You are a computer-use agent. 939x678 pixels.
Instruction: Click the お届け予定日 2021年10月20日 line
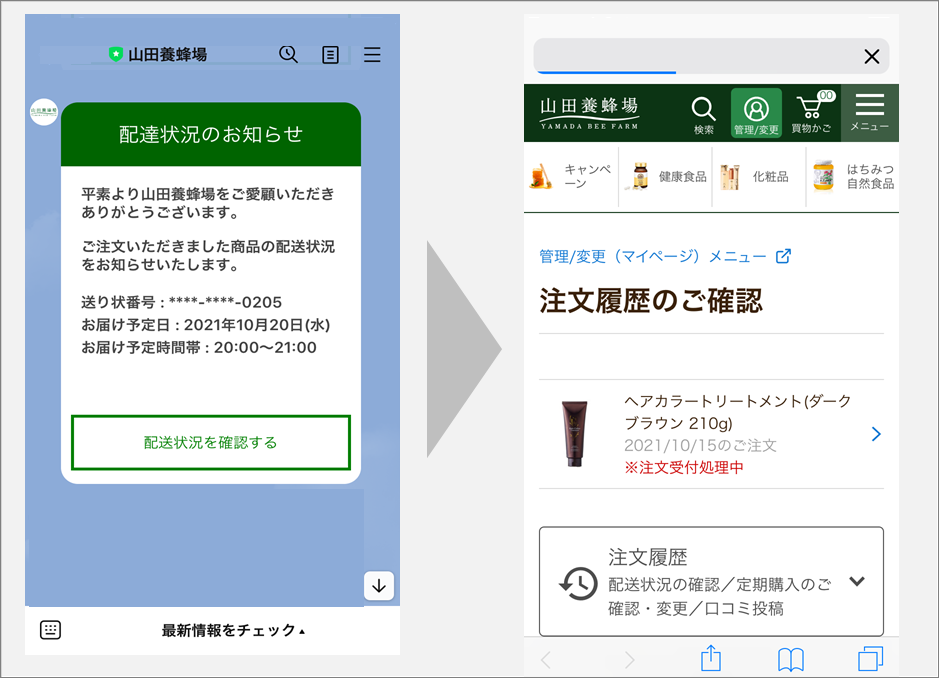205,325
